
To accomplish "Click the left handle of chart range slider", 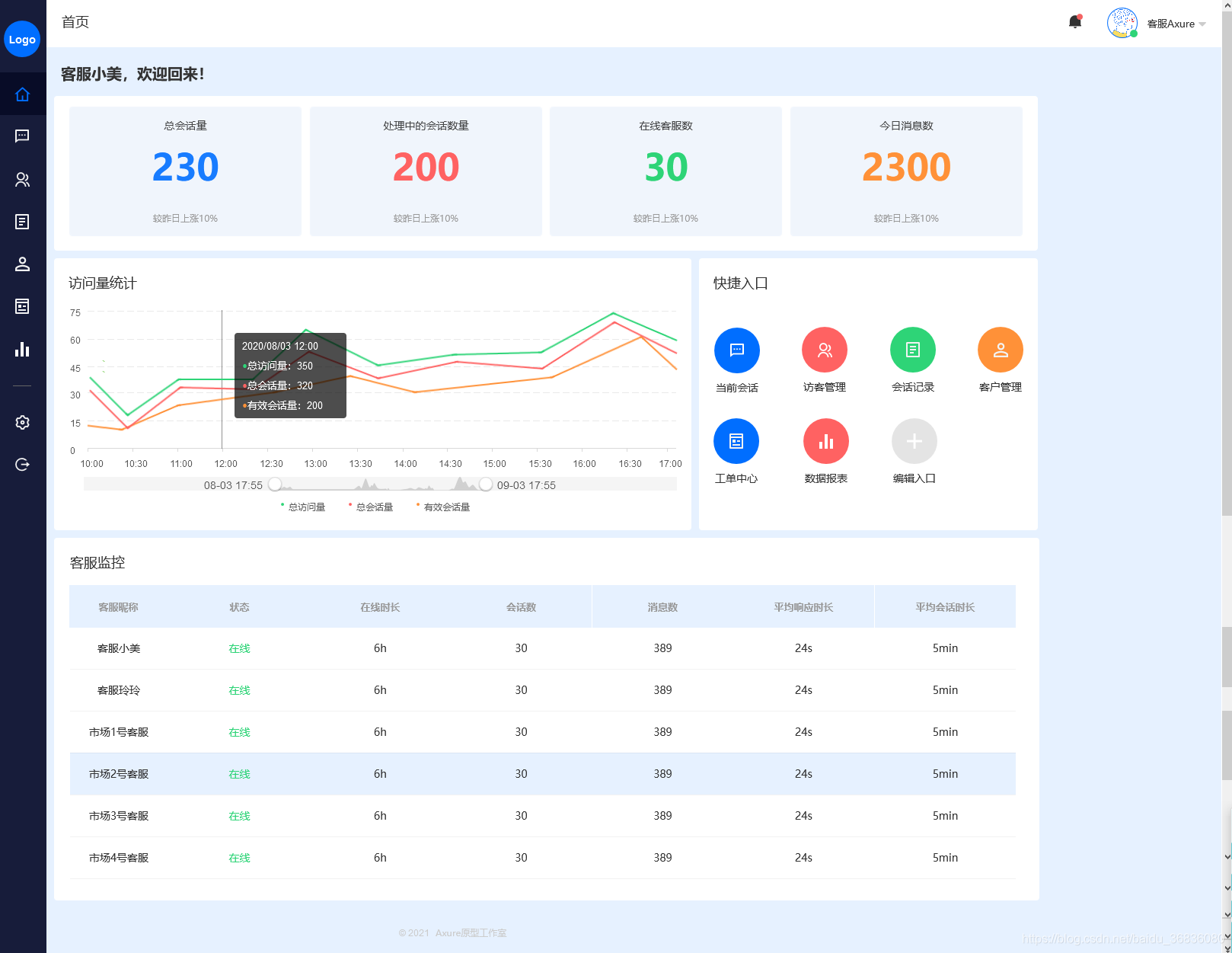I will [275, 484].
